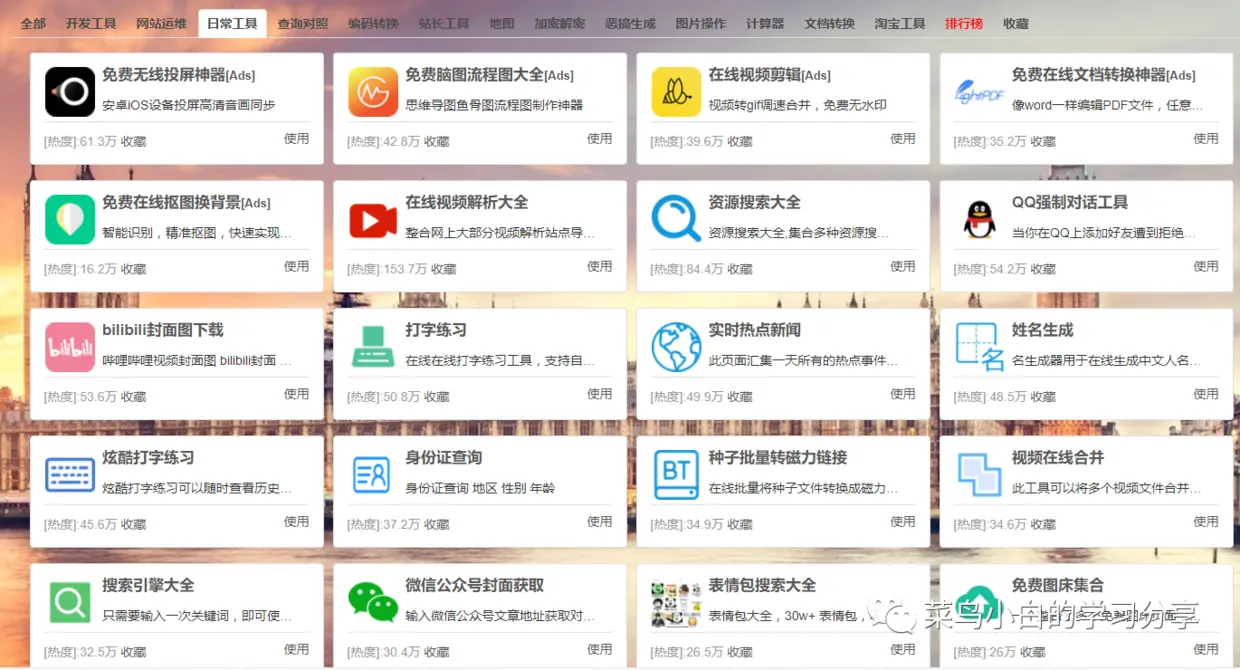This screenshot has width=1240, height=670.
Task: Click the pink bilibili icon
Action: tap(70, 348)
